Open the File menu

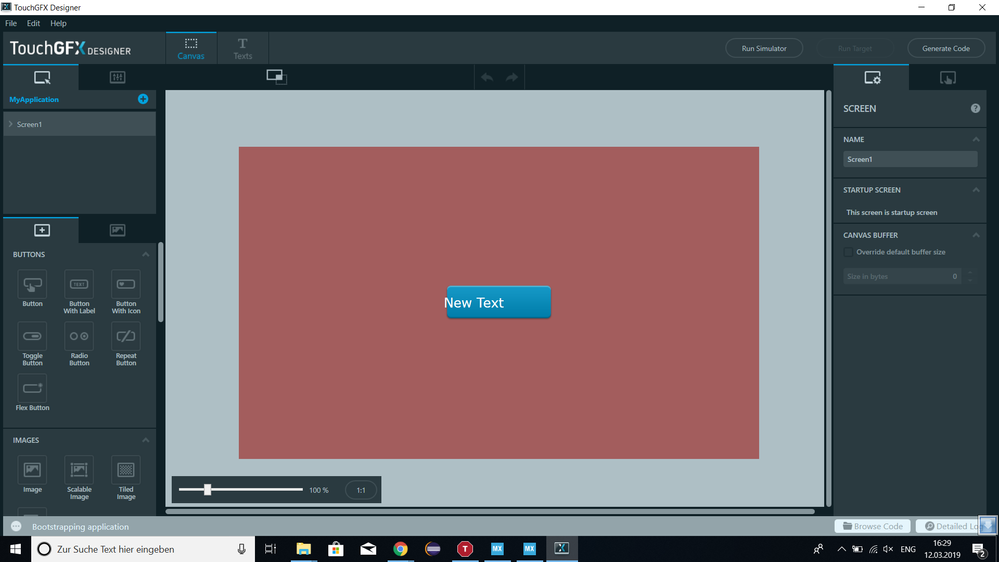pos(11,23)
